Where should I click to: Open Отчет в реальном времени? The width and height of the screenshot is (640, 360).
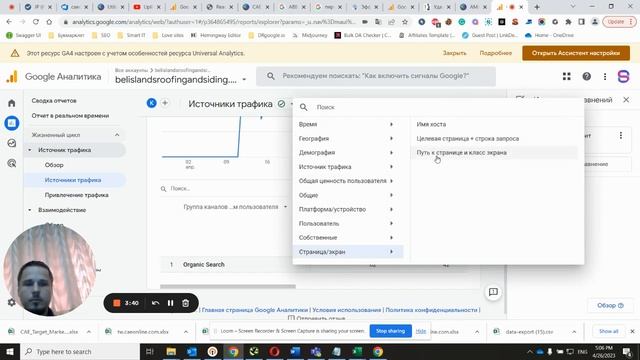point(70,116)
